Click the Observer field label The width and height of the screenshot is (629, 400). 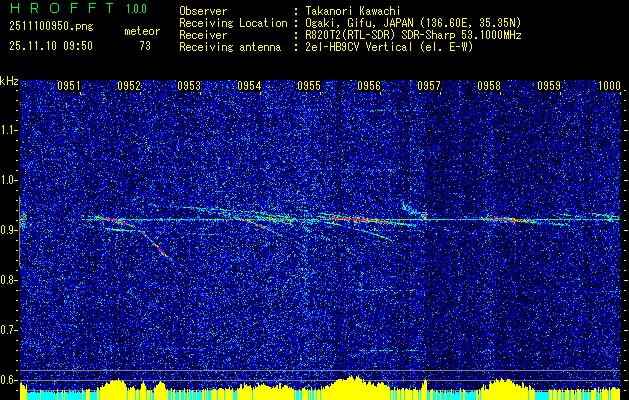[203, 11]
